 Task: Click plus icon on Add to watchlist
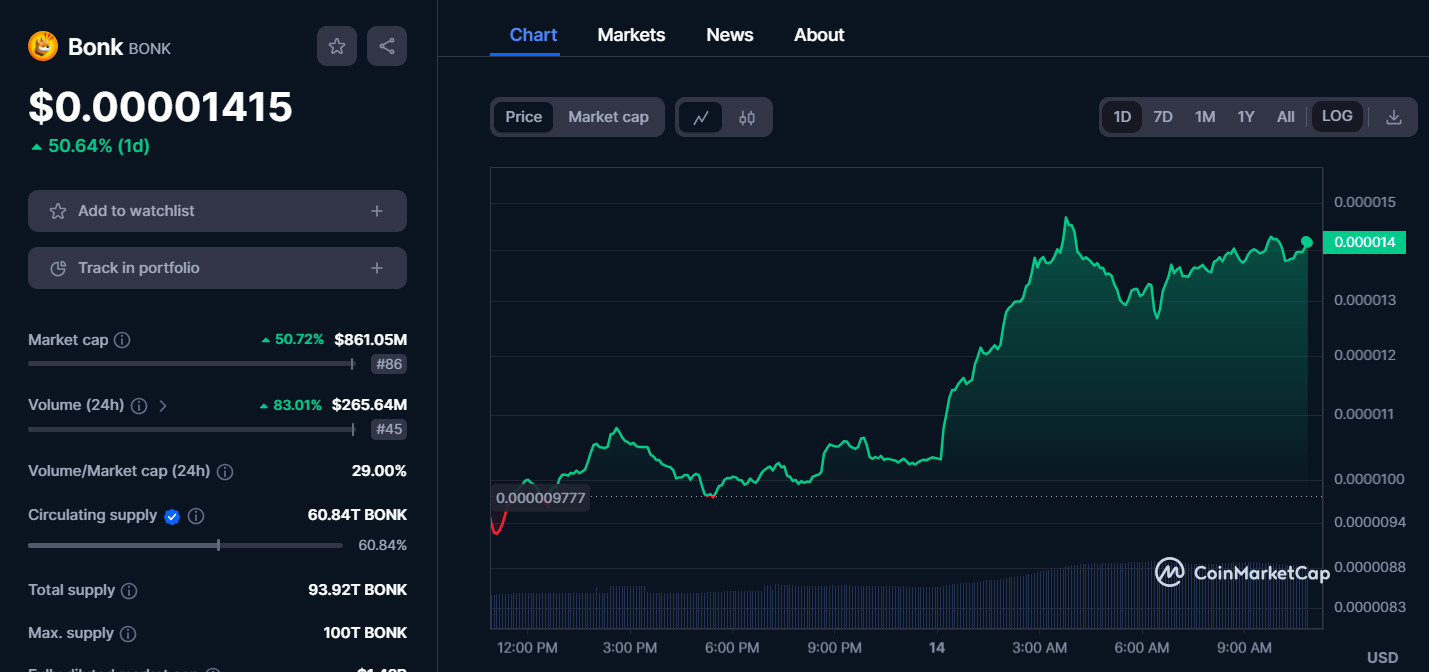[x=377, y=211]
